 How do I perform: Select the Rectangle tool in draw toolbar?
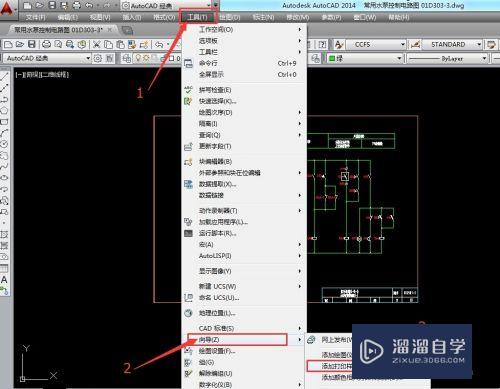[4, 122]
